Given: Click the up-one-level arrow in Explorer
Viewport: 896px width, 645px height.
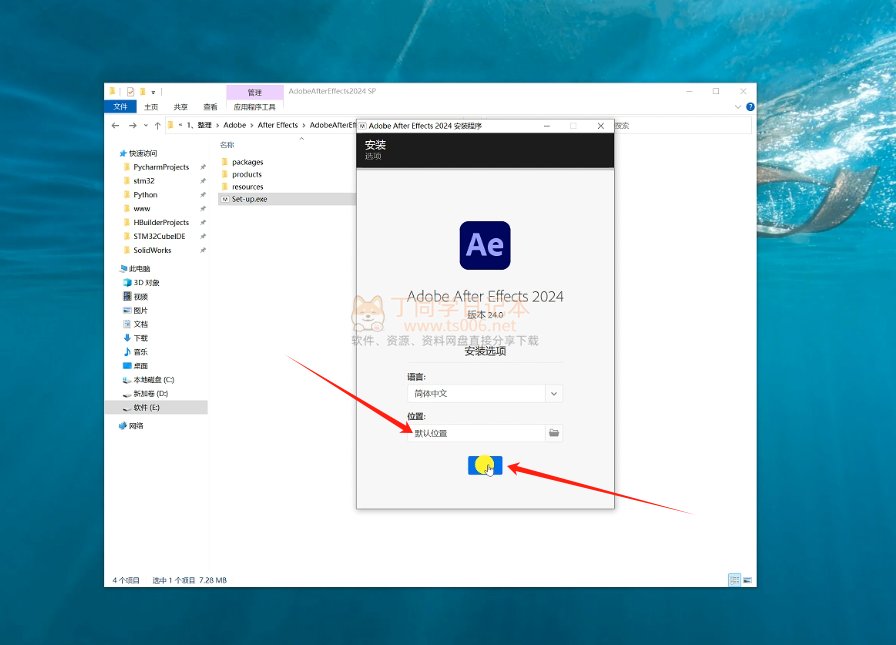Looking at the screenshot, I should coord(157,125).
